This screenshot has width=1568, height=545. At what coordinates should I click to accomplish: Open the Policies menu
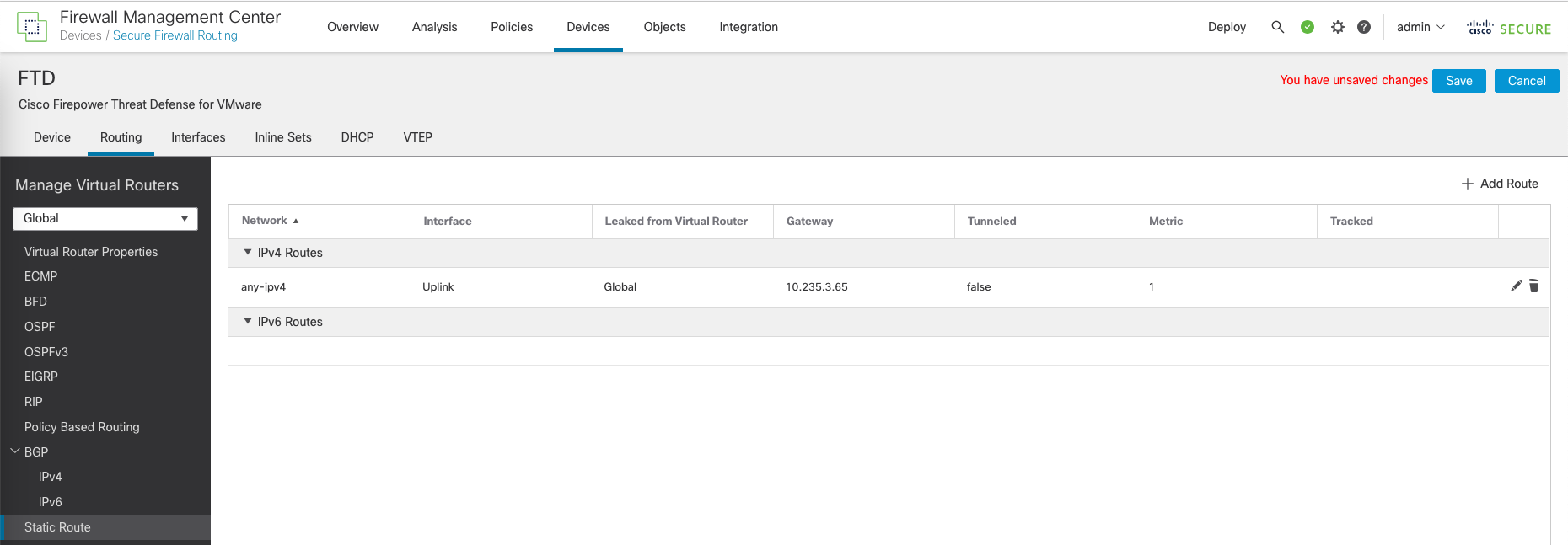coord(512,27)
